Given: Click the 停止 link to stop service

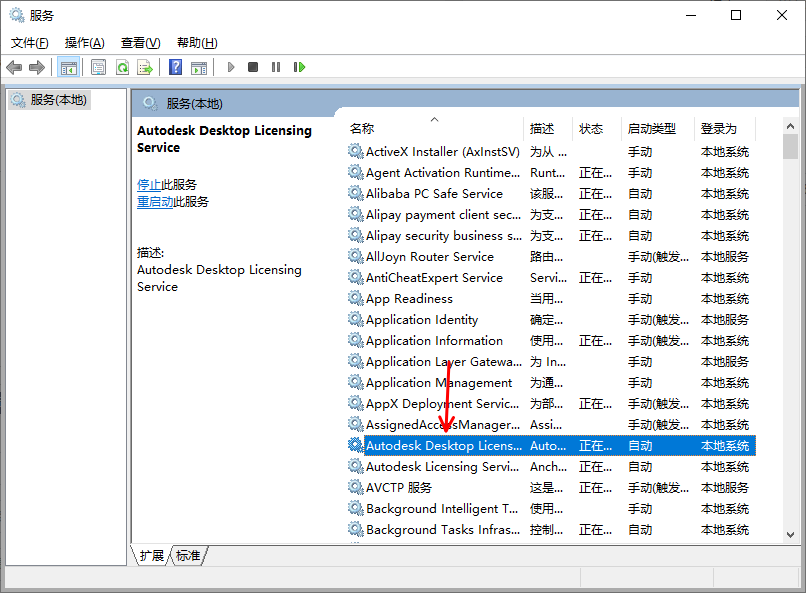Looking at the screenshot, I should pyautogui.click(x=148, y=184).
